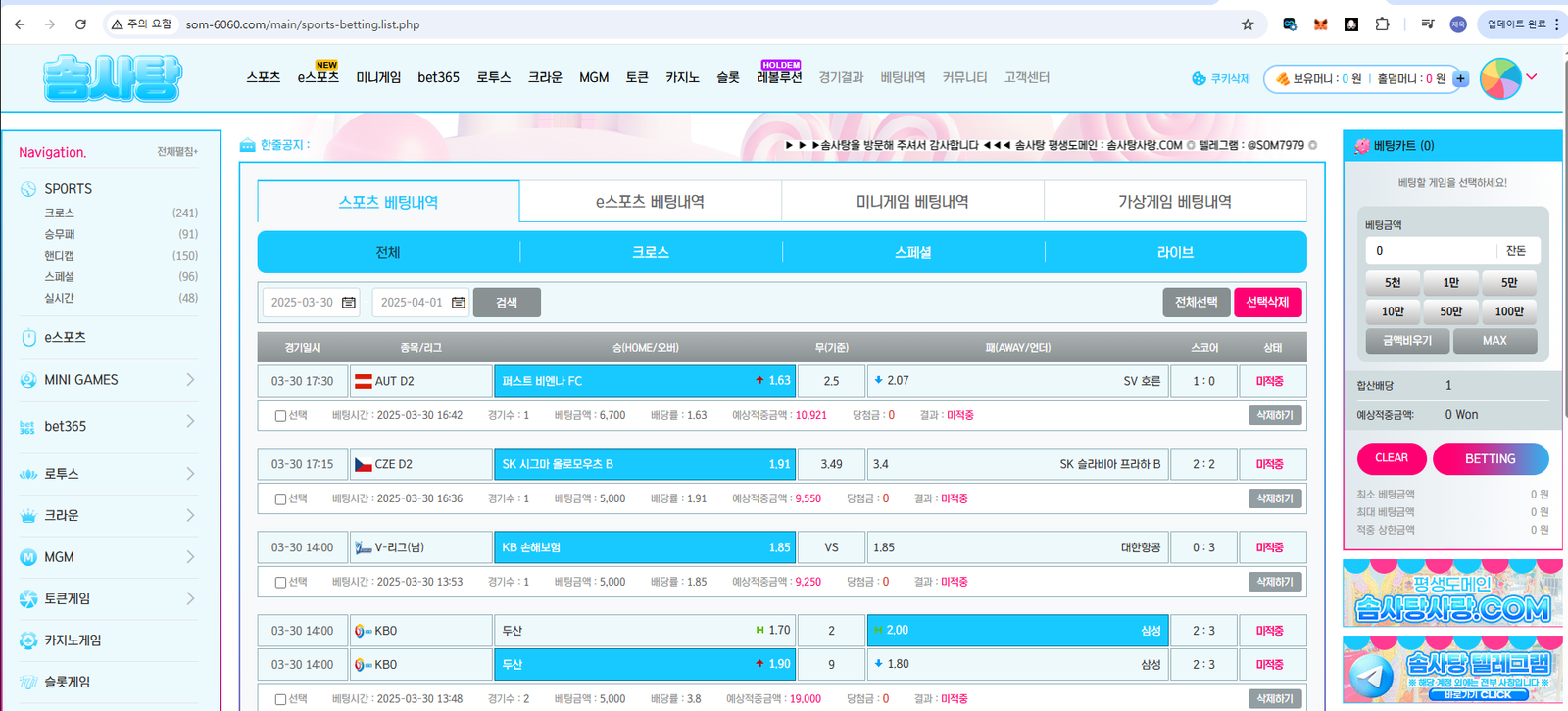Click the 솜사탕 site logo

pyautogui.click(x=113, y=78)
